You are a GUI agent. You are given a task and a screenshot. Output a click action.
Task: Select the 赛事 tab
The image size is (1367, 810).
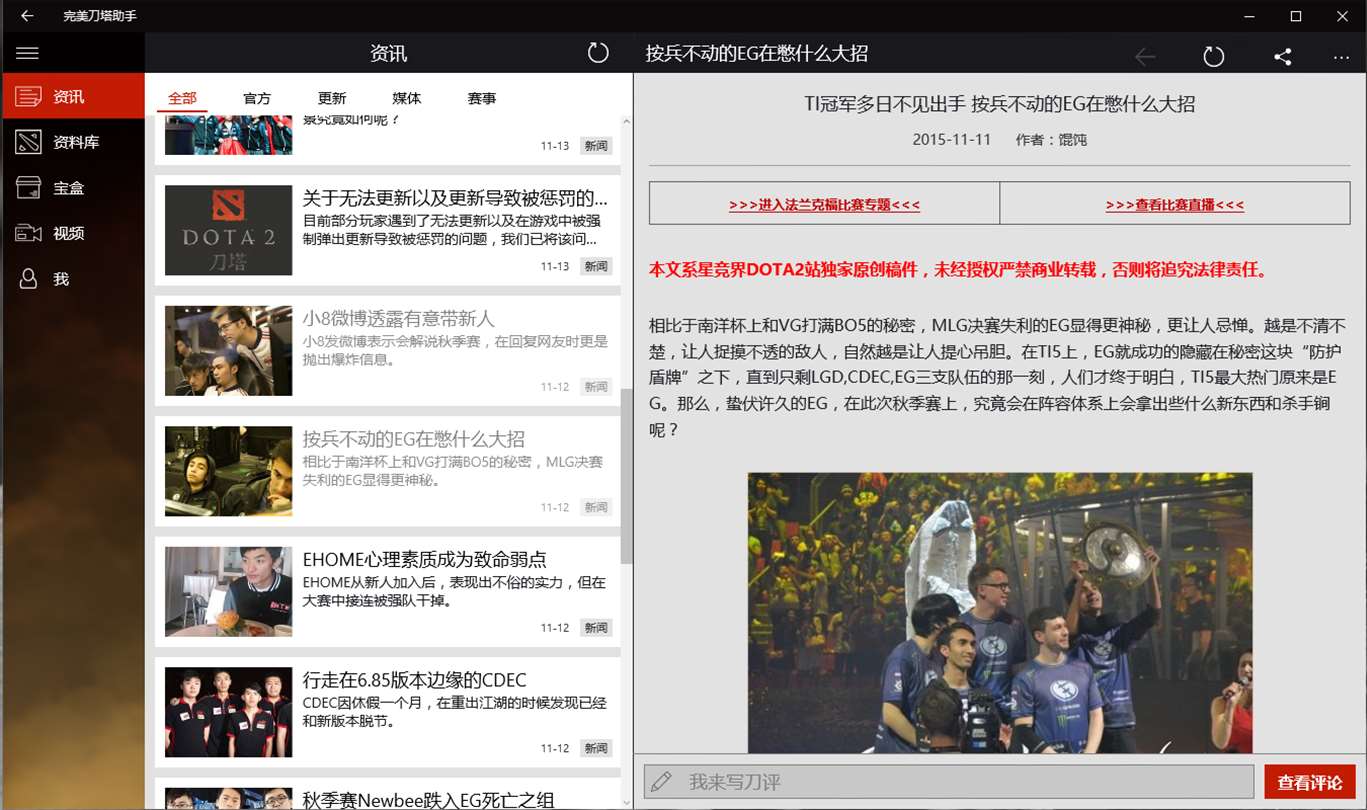482,98
